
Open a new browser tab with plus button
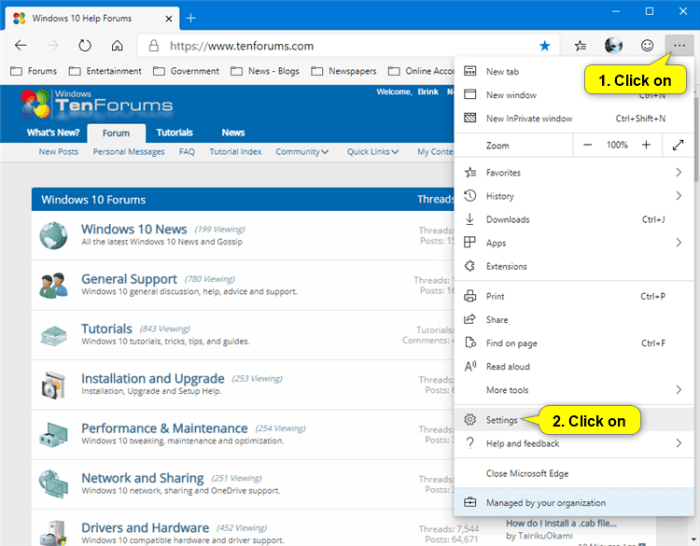pos(191,18)
